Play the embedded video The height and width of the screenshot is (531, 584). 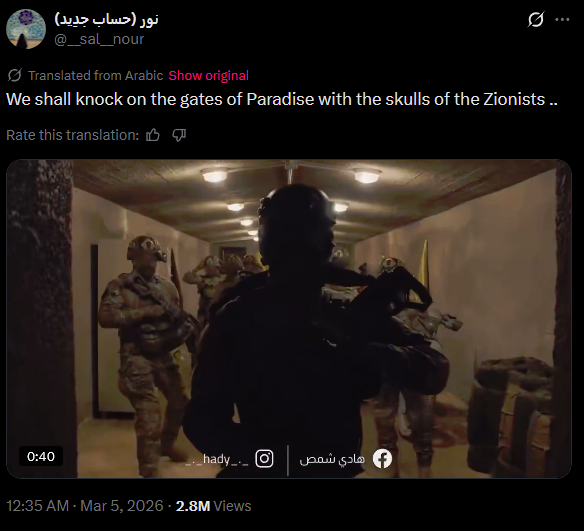289,319
